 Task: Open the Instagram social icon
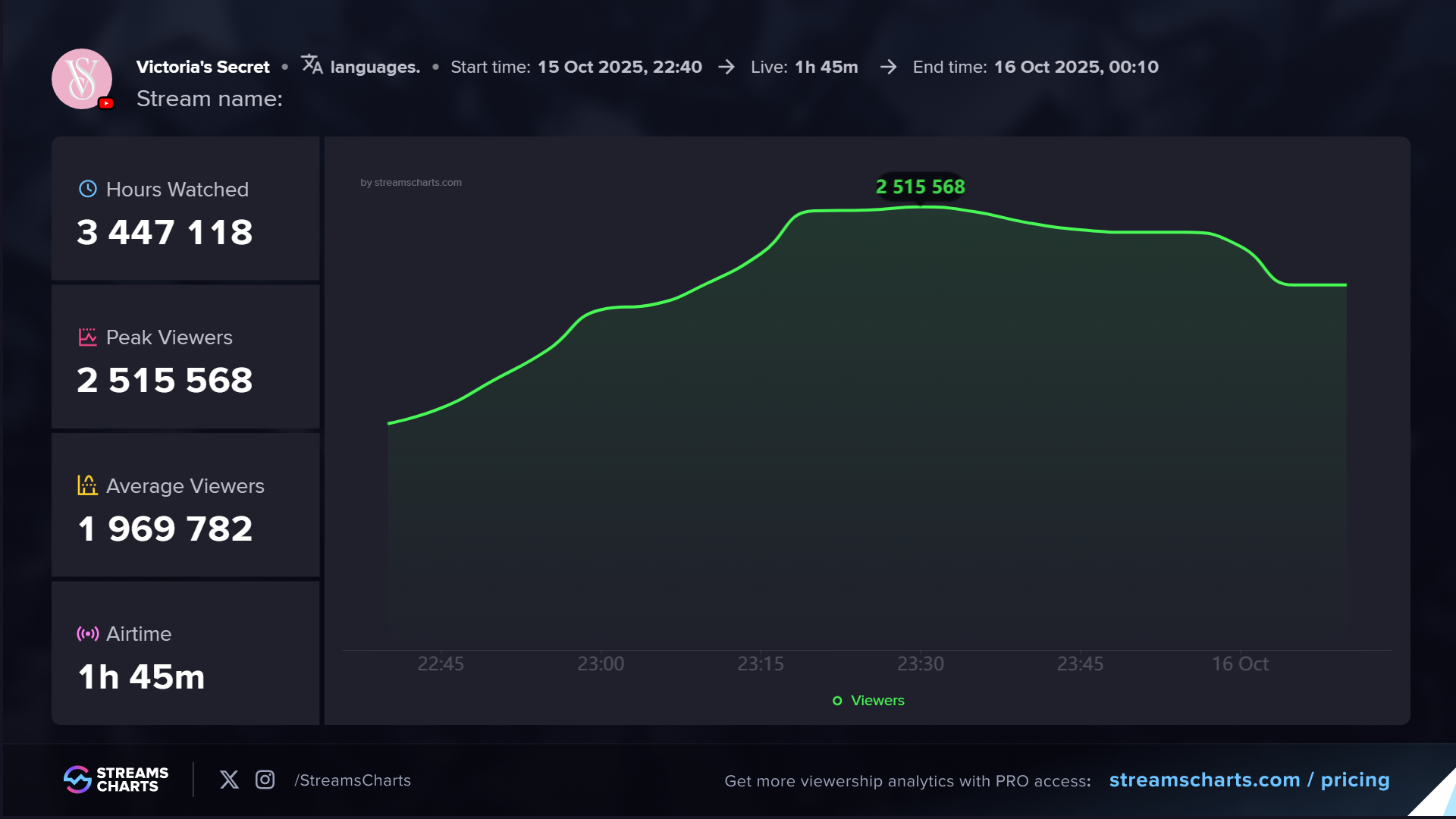tap(265, 780)
